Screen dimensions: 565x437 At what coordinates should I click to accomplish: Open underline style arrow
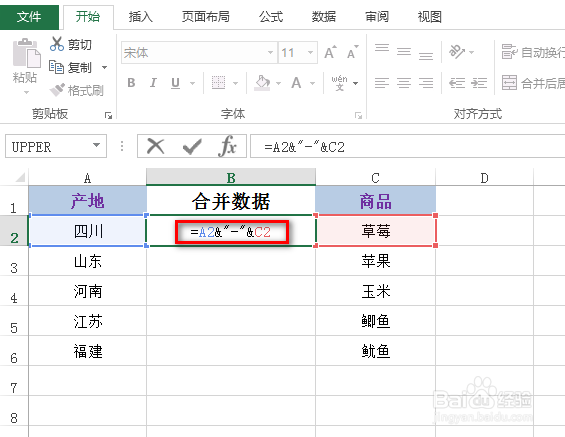pos(192,83)
